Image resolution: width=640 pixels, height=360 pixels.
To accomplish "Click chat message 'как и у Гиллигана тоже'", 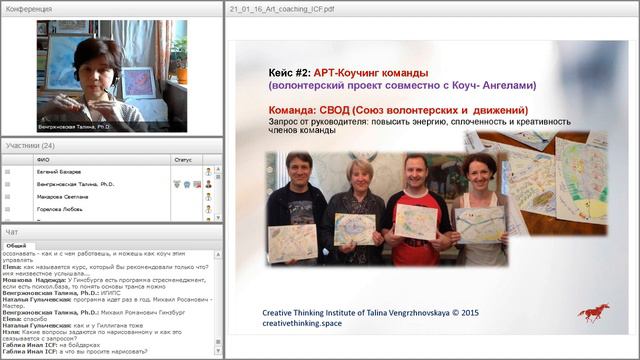I will tap(108, 326).
